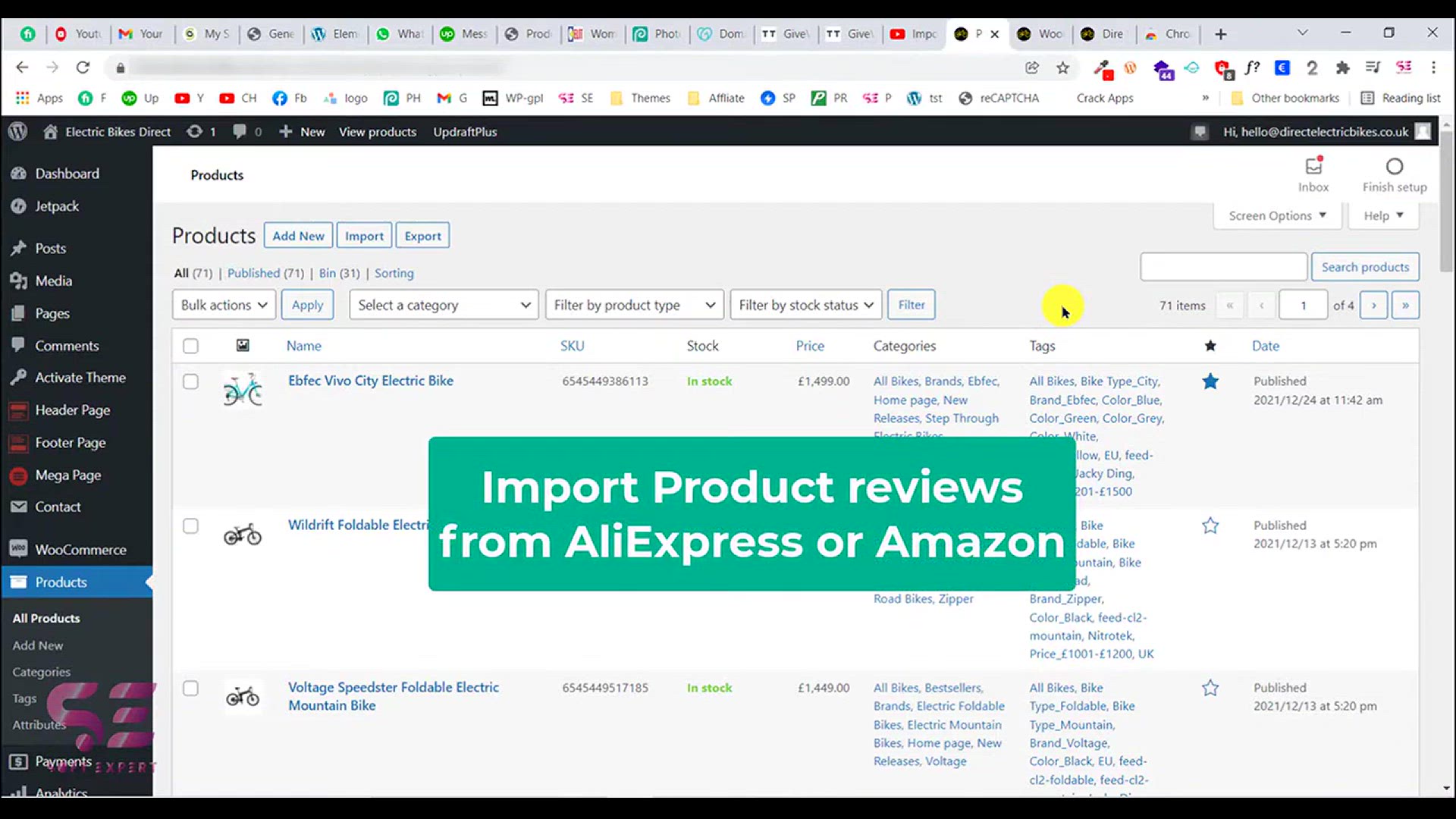This screenshot has width=1456, height=819.
Task: Show hidden bookmarks overflow chevron
Action: [1206, 98]
